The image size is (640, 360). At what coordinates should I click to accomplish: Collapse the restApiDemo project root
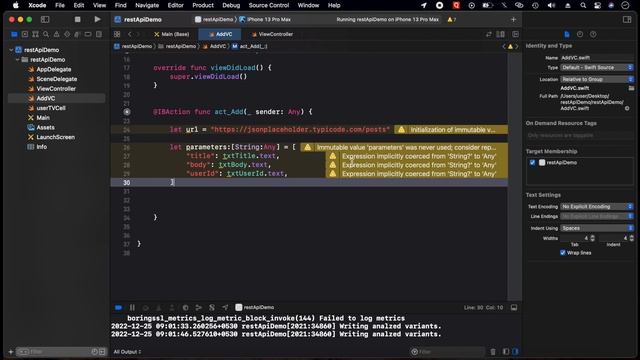11,50
